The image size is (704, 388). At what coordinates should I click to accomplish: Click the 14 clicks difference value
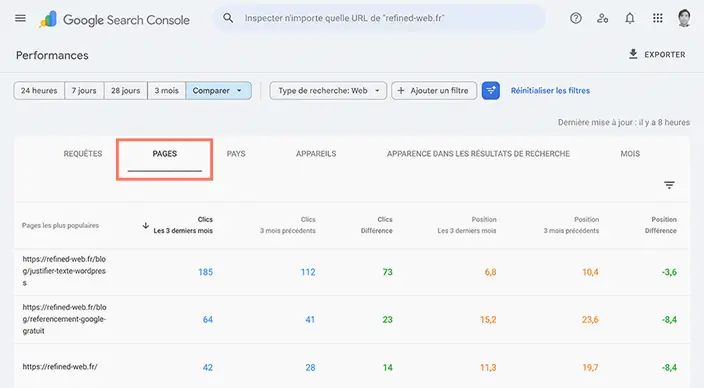(x=387, y=367)
